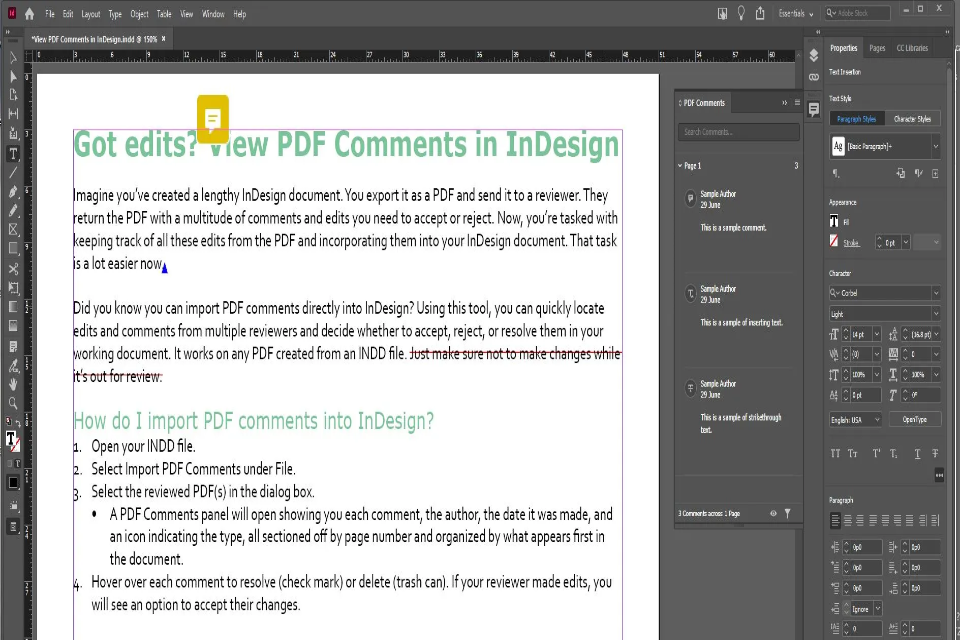Screen dimensions: 960x640
Task: Activate the Selection tool
Action: [13, 57]
